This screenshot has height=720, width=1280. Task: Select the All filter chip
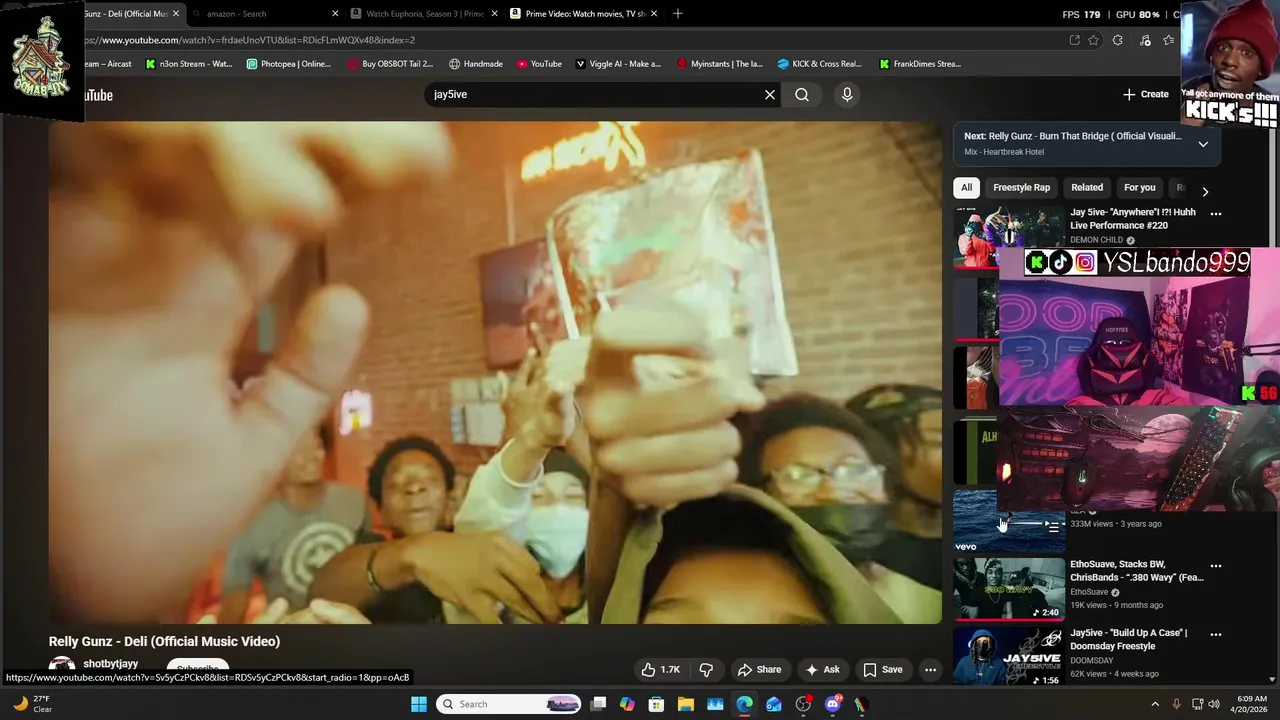966,187
